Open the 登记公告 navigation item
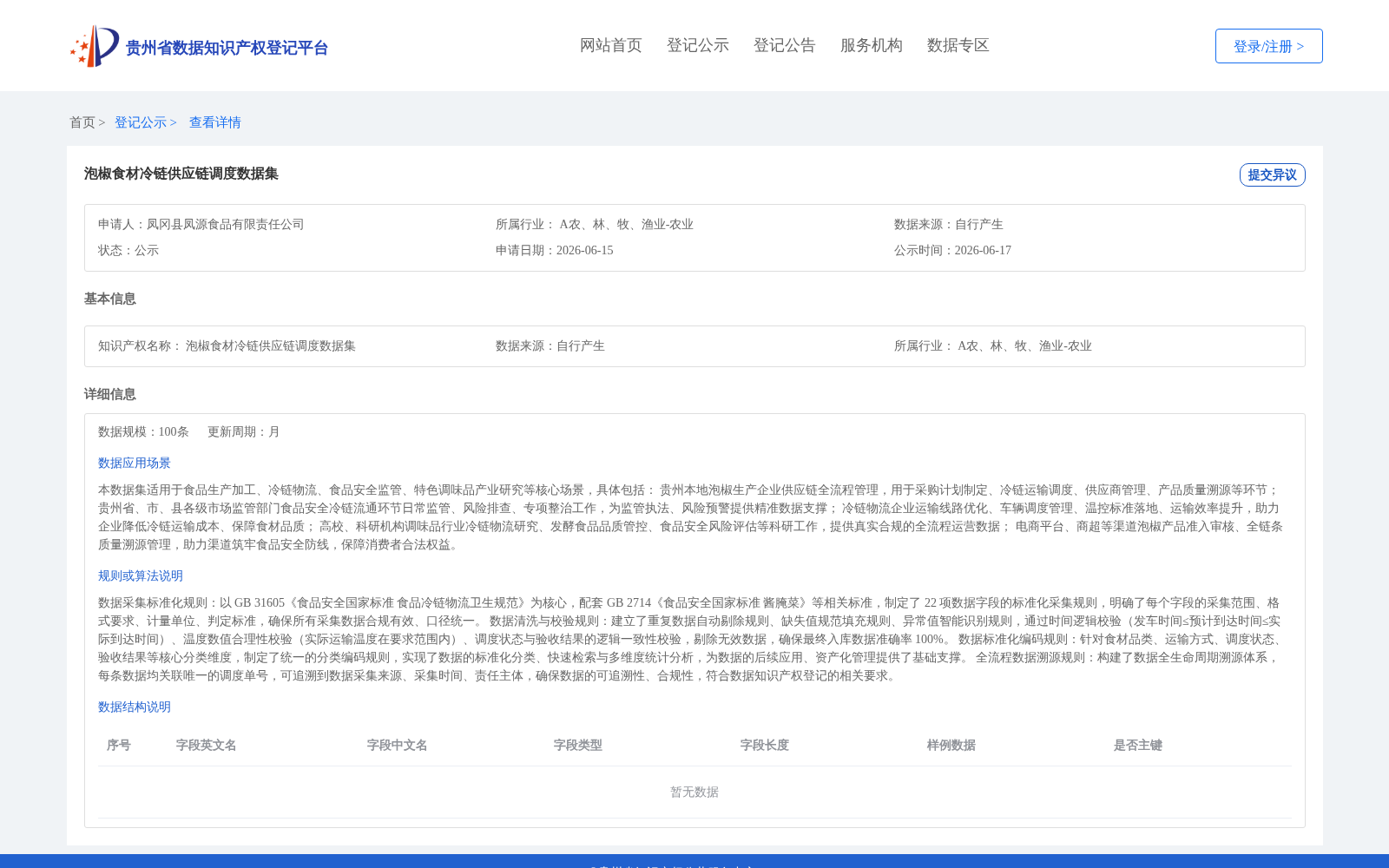Viewport: 1389px width, 868px height. 785,45
